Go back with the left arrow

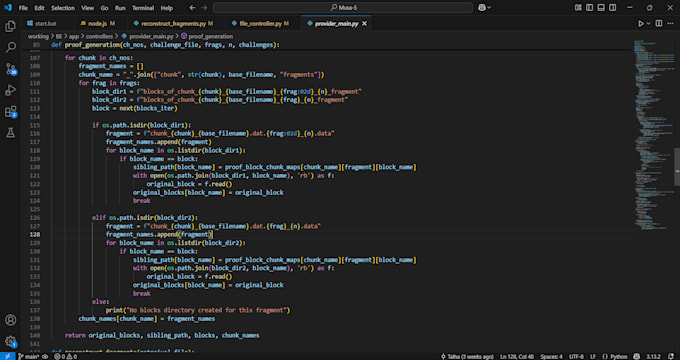(x=193, y=8)
